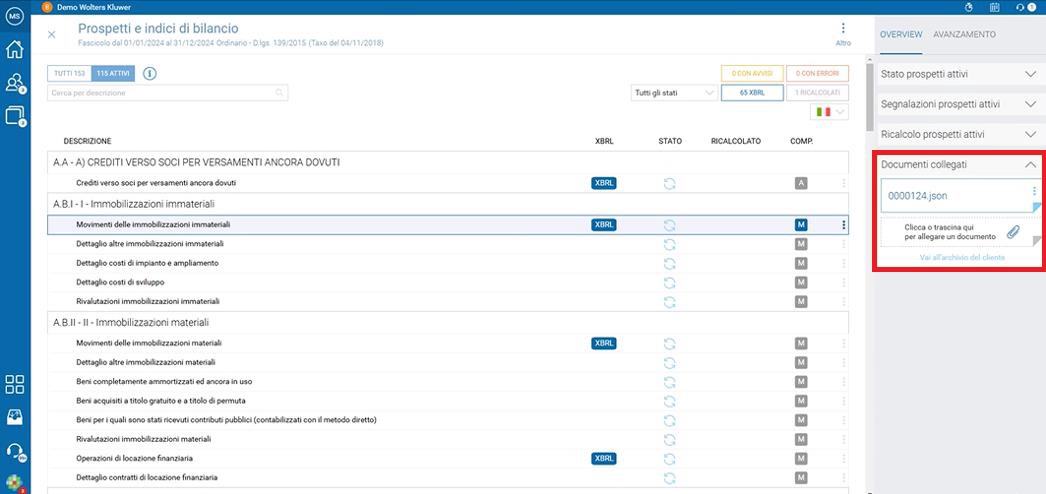Screen dimensions: 1046x494
Task: Click XBRL badge for Crediti verso soci row
Action: tap(604, 183)
